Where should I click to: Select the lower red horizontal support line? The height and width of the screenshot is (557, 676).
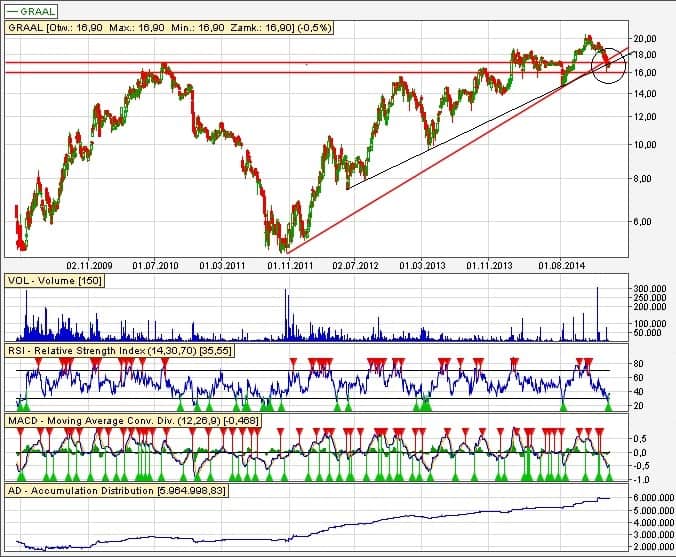tap(300, 74)
